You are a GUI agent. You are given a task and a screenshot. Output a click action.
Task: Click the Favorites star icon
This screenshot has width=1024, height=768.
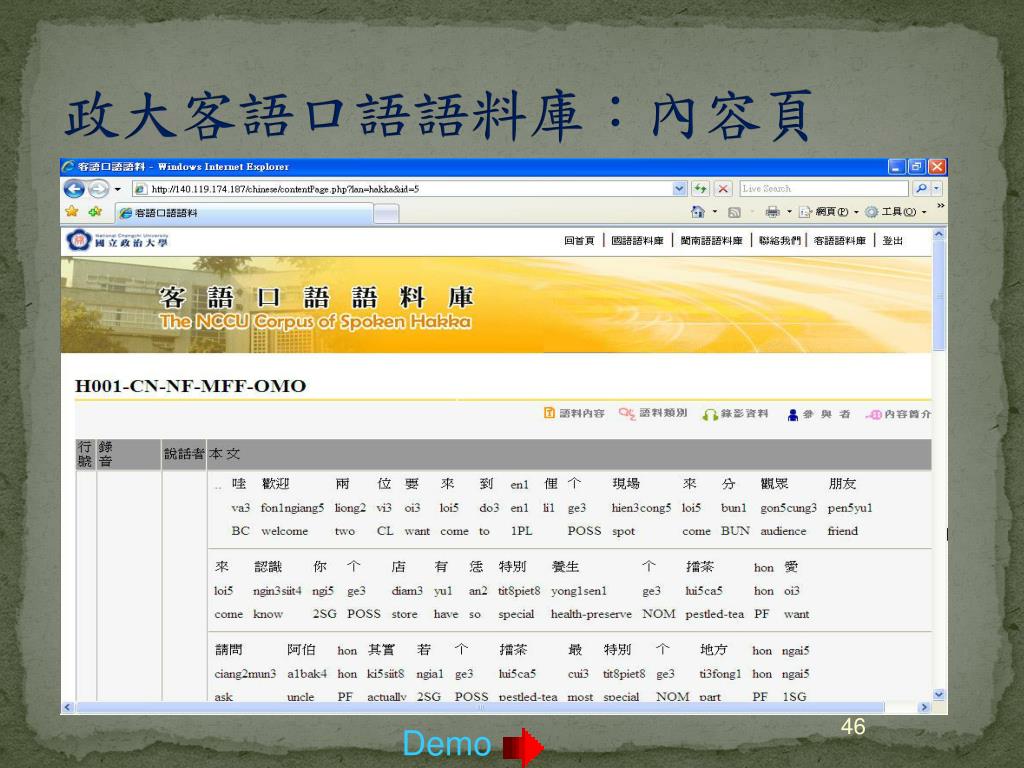tap(72, 212)
